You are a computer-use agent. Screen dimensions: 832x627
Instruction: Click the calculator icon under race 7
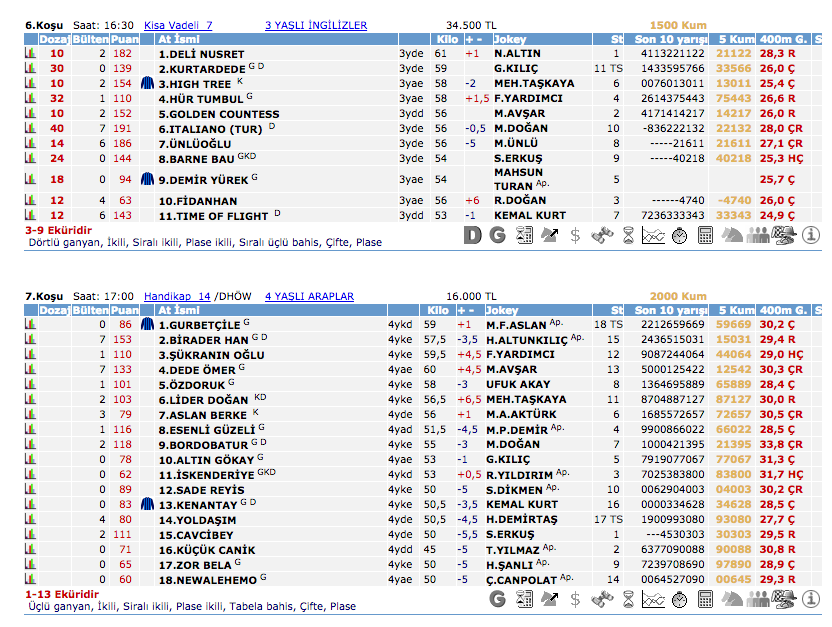(x=705, y=599)
